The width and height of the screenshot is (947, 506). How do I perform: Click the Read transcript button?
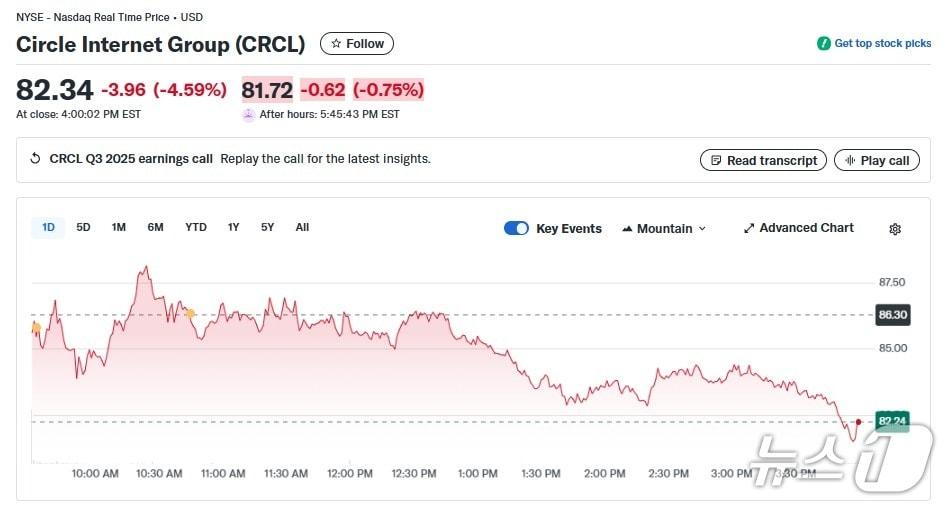pyautogui.click(x=764, y=160)
